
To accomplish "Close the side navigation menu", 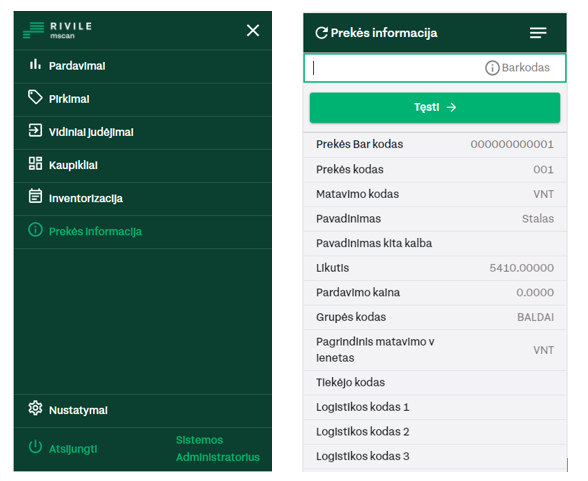I will (x=253, y=30).
